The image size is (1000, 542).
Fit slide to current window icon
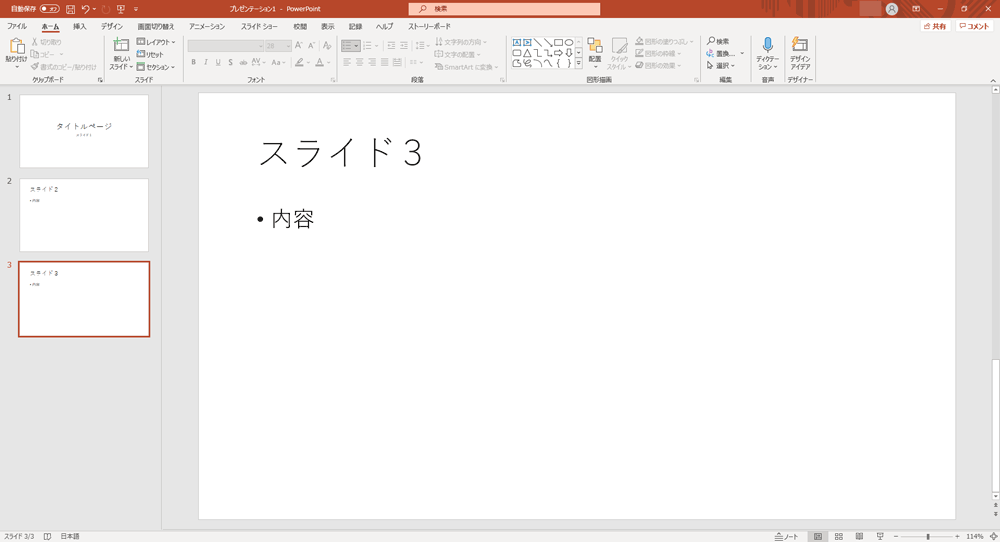point(994,536)
